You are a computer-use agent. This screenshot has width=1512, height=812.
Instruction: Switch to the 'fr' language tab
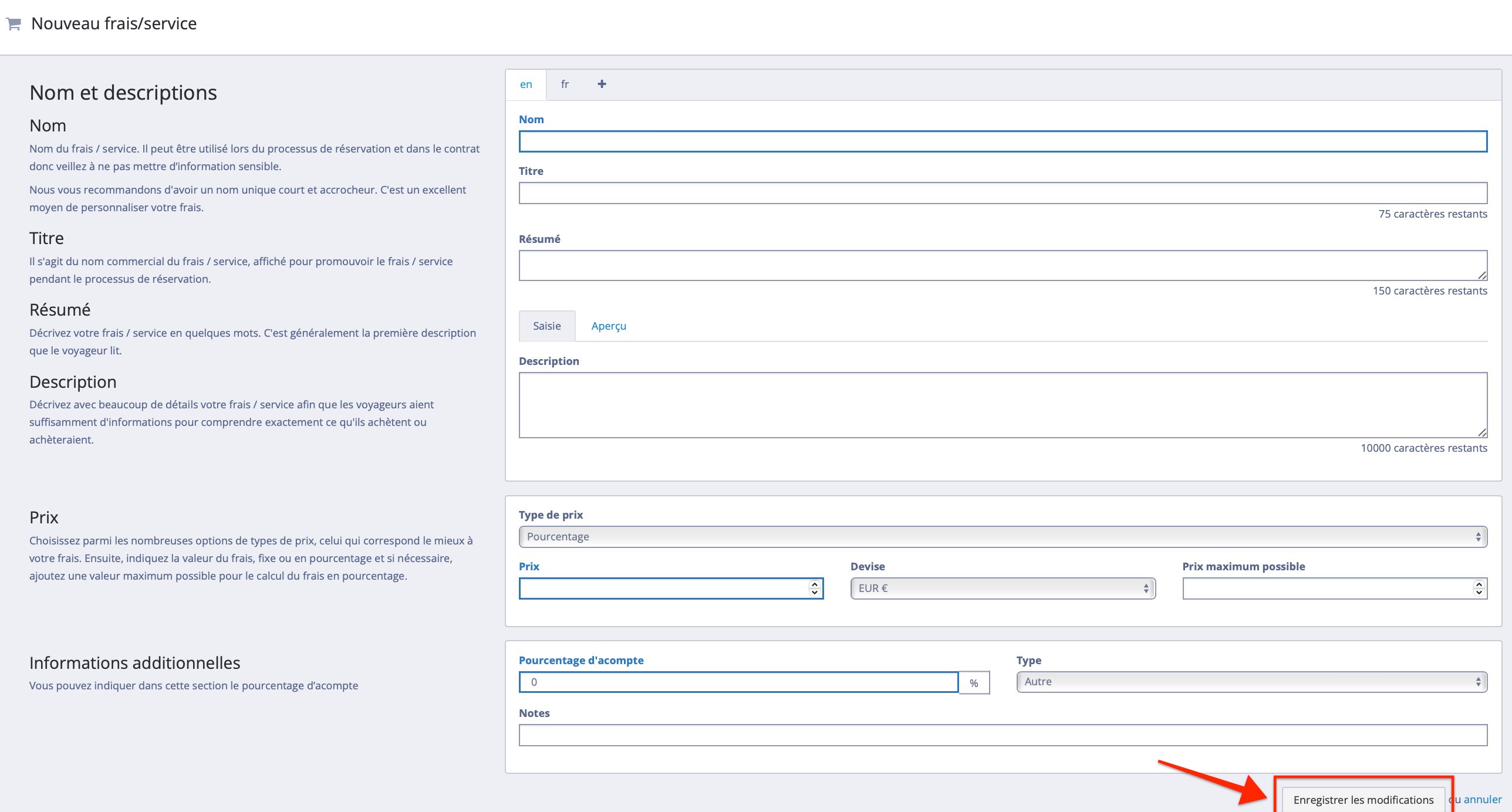pyautogui.click(x=565, y=84)
